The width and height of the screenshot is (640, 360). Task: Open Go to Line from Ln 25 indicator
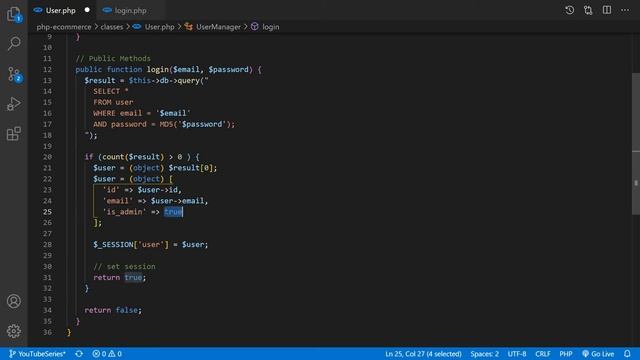(423, 354)
